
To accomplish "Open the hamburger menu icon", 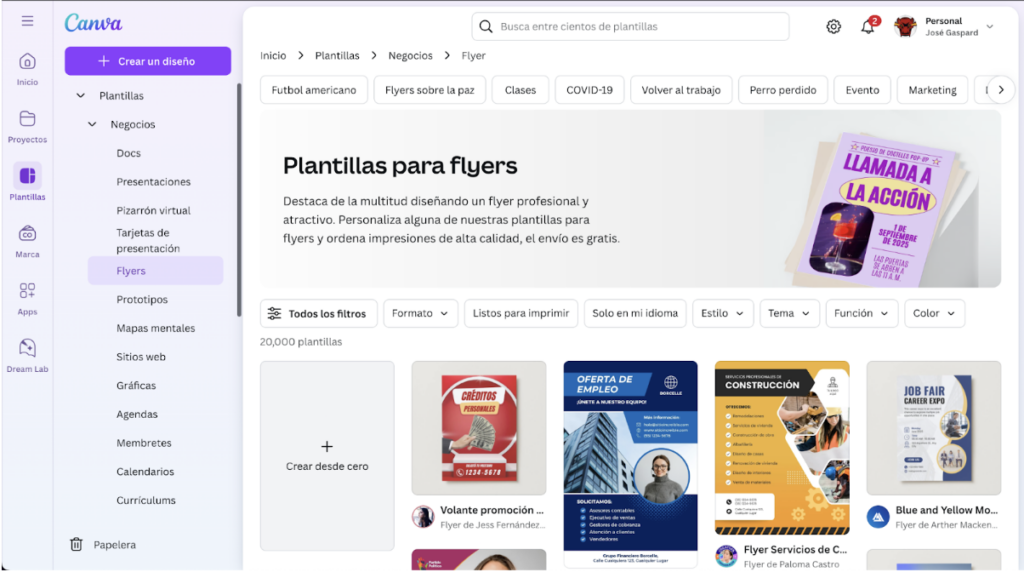I will click(x=27, y=21).
